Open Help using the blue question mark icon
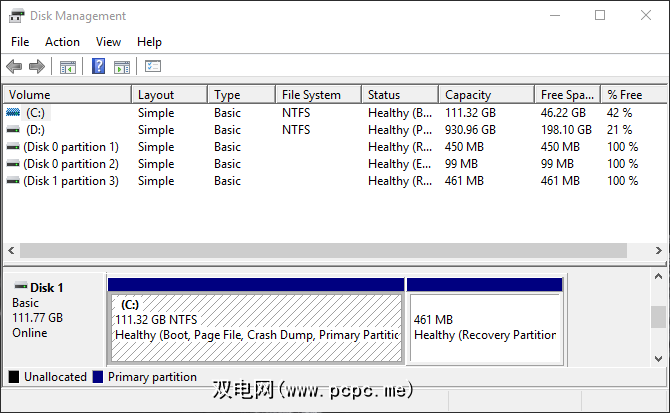Viewport: 670px width, 413px height. pyautogui.click(x=99, y=67)
